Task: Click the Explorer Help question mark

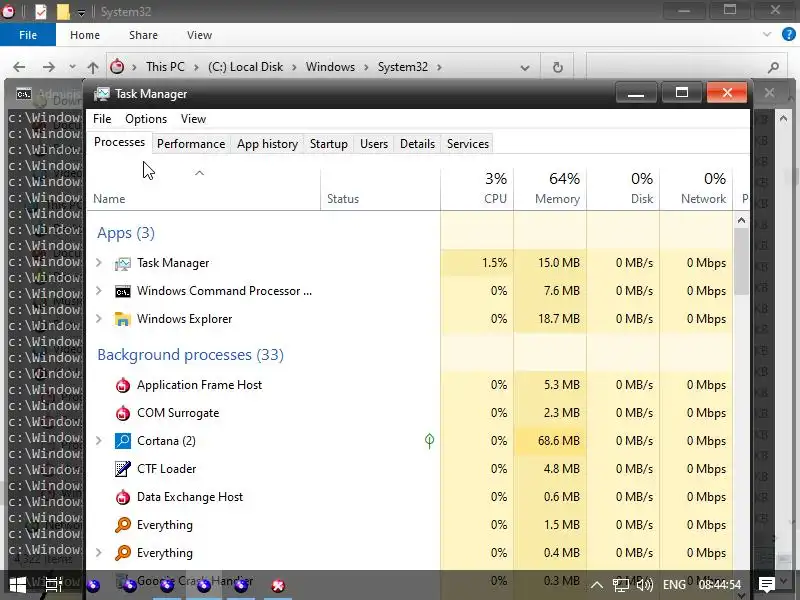Action: (788, 35)
